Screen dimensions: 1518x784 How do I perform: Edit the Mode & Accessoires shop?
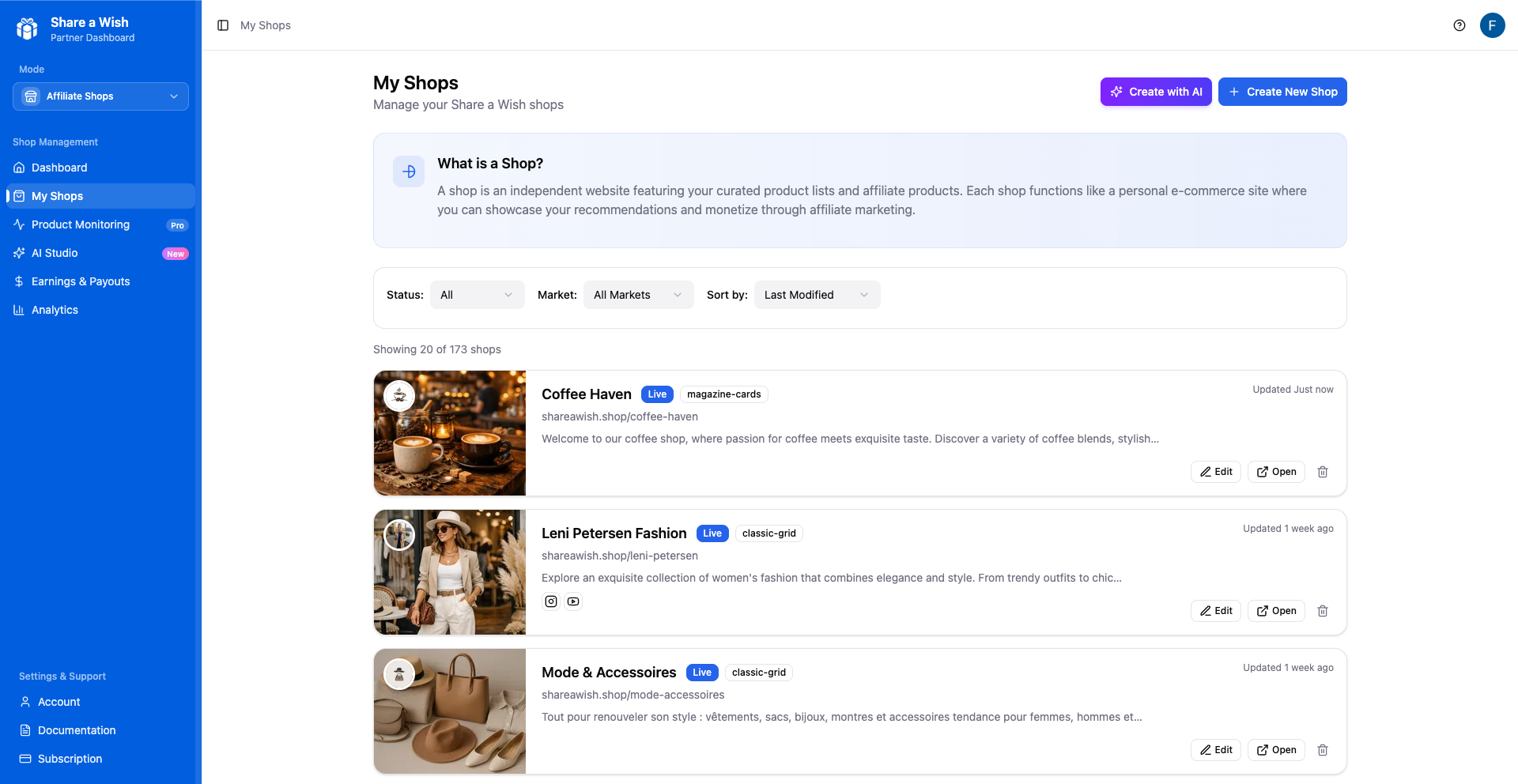point(1216,750)
